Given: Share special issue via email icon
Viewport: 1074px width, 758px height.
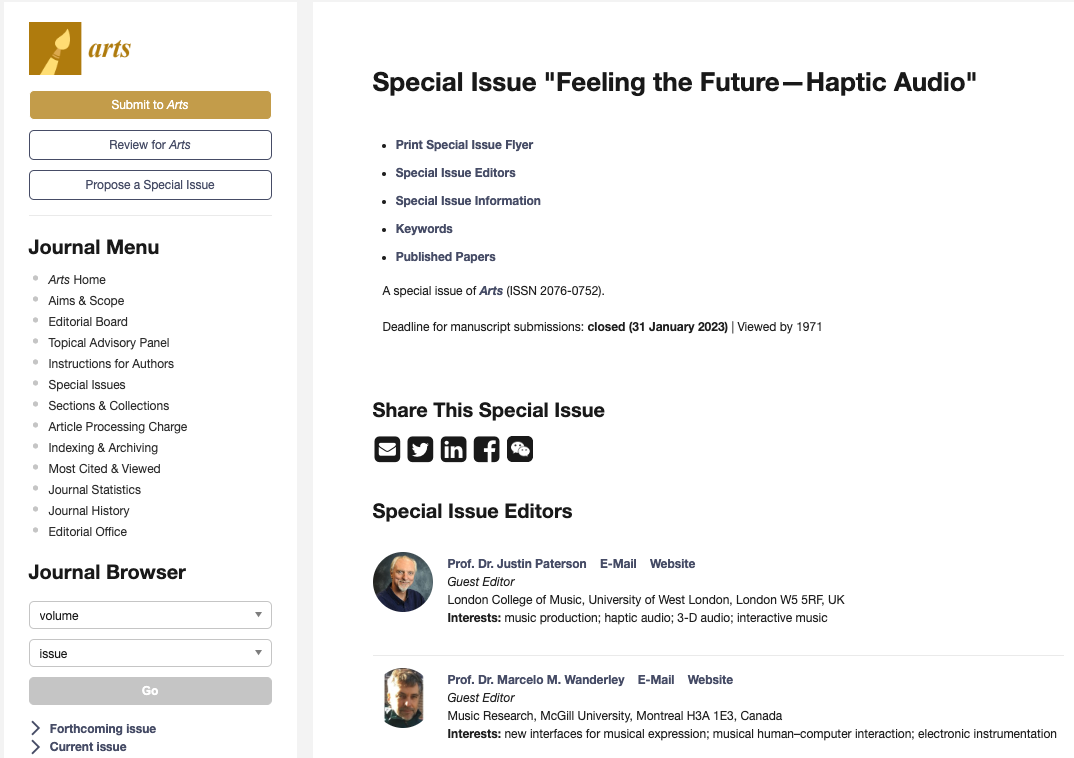Looking at the screenshot, I should 387,449.
